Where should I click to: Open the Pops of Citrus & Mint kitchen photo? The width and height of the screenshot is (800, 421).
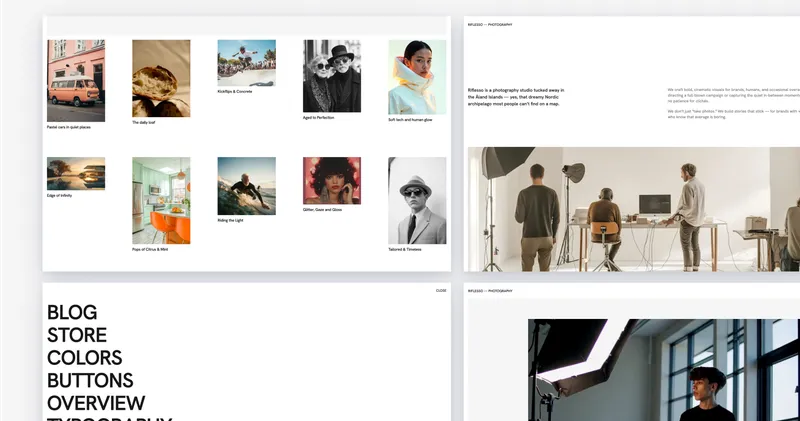pyautogui.click(x=161, y=200)
